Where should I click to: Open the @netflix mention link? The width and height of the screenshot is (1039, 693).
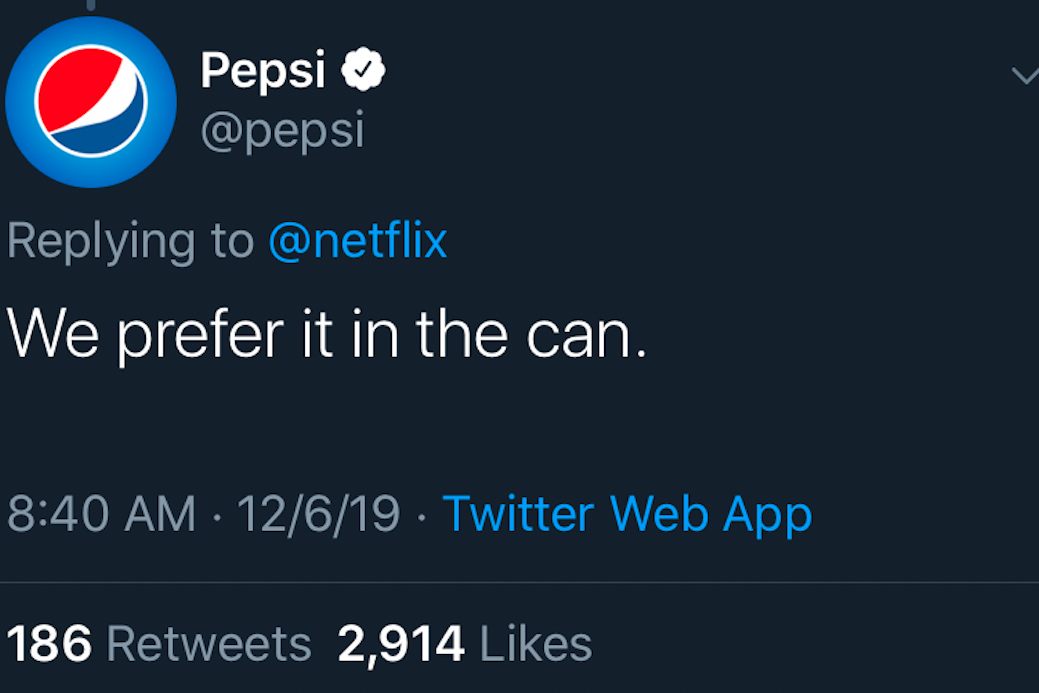coord(358,241)
